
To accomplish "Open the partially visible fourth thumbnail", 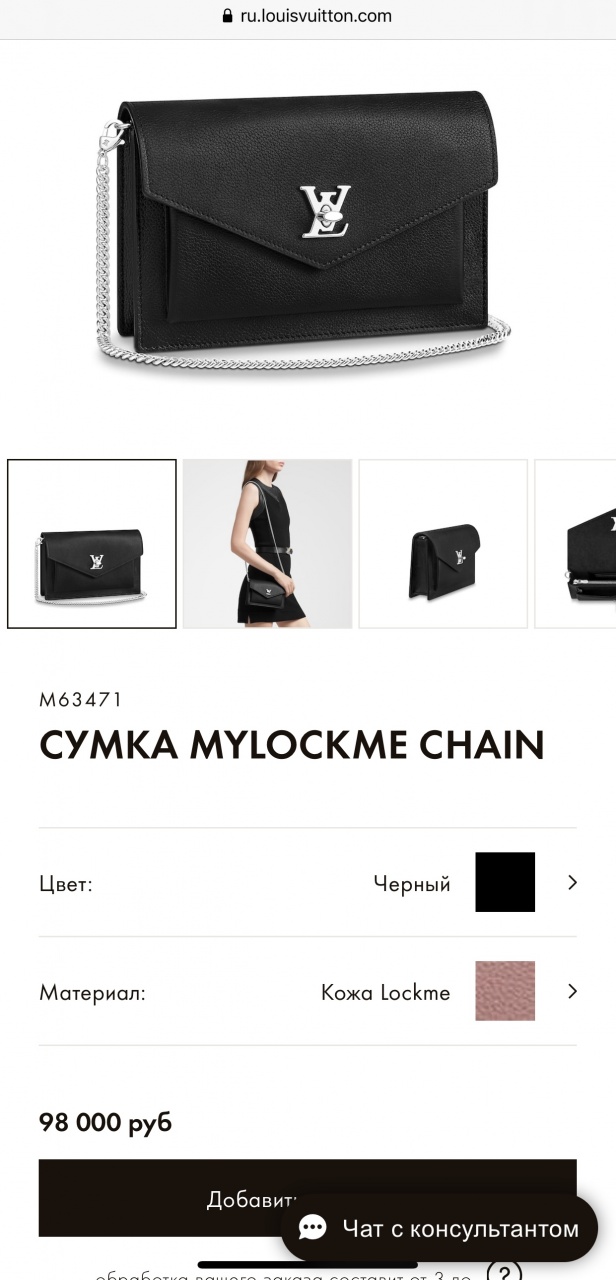I will (x=576, y=544).
